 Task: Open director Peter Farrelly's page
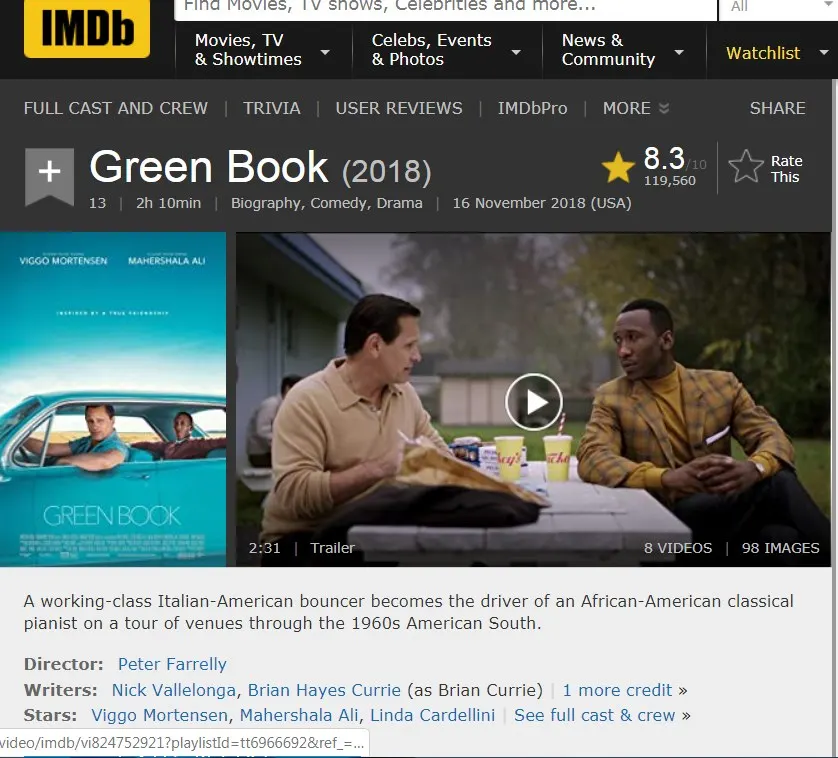[x=172, y=664]
